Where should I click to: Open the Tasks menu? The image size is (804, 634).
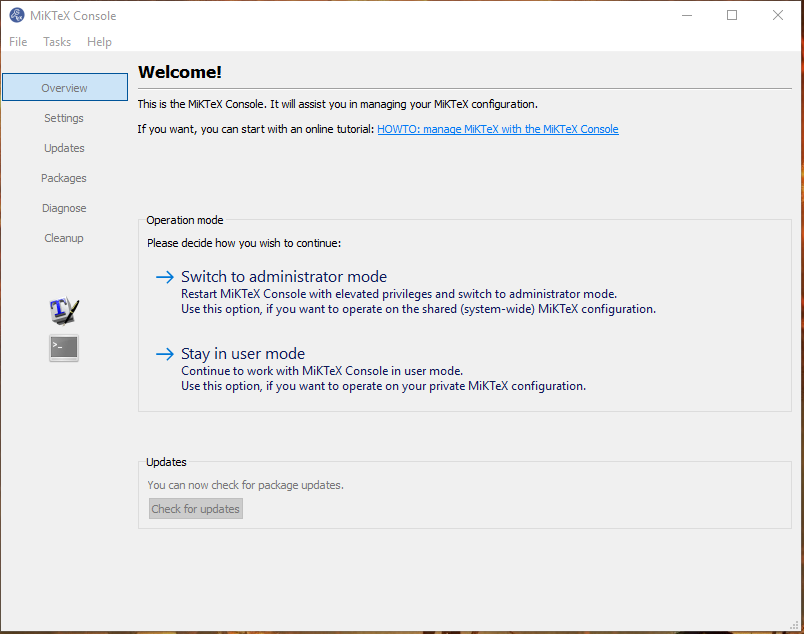57,42
